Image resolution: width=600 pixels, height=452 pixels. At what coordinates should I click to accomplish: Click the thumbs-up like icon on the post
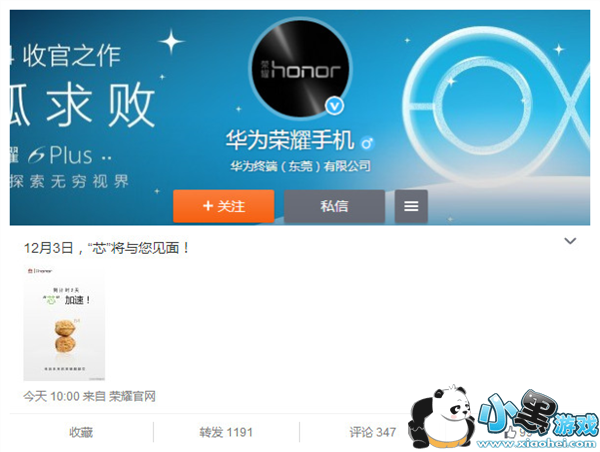click(x=510, y=433)
